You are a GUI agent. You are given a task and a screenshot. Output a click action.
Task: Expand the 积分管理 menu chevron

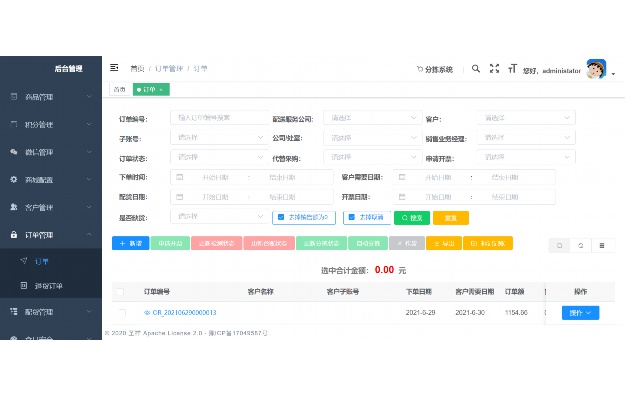89,124
